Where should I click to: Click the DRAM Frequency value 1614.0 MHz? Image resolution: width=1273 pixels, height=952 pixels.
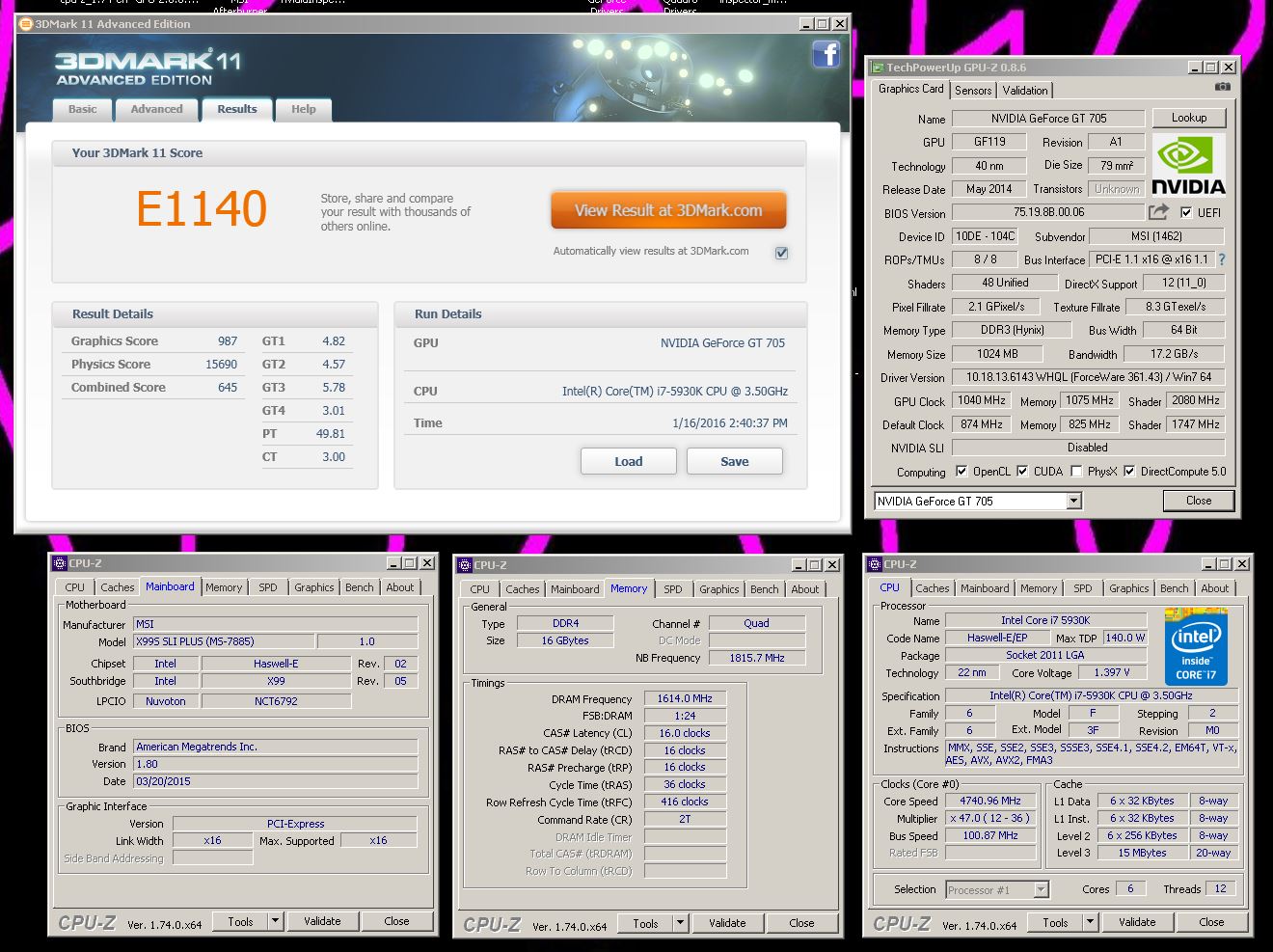[x=685, y=698]
